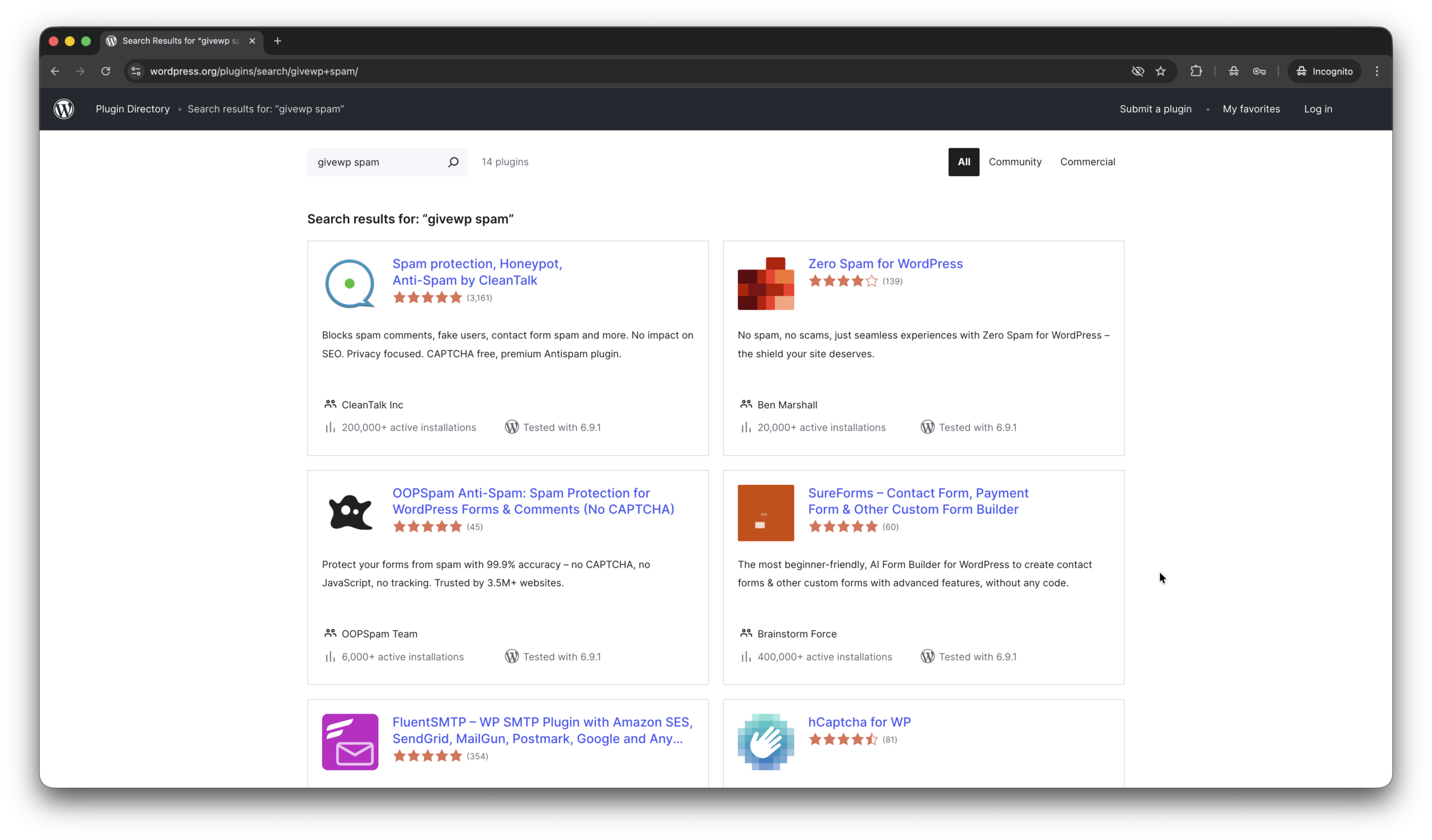Open the Zero Spam plugin icon
The width and height of the screenshot is (1432, 840).
(765, 284)
